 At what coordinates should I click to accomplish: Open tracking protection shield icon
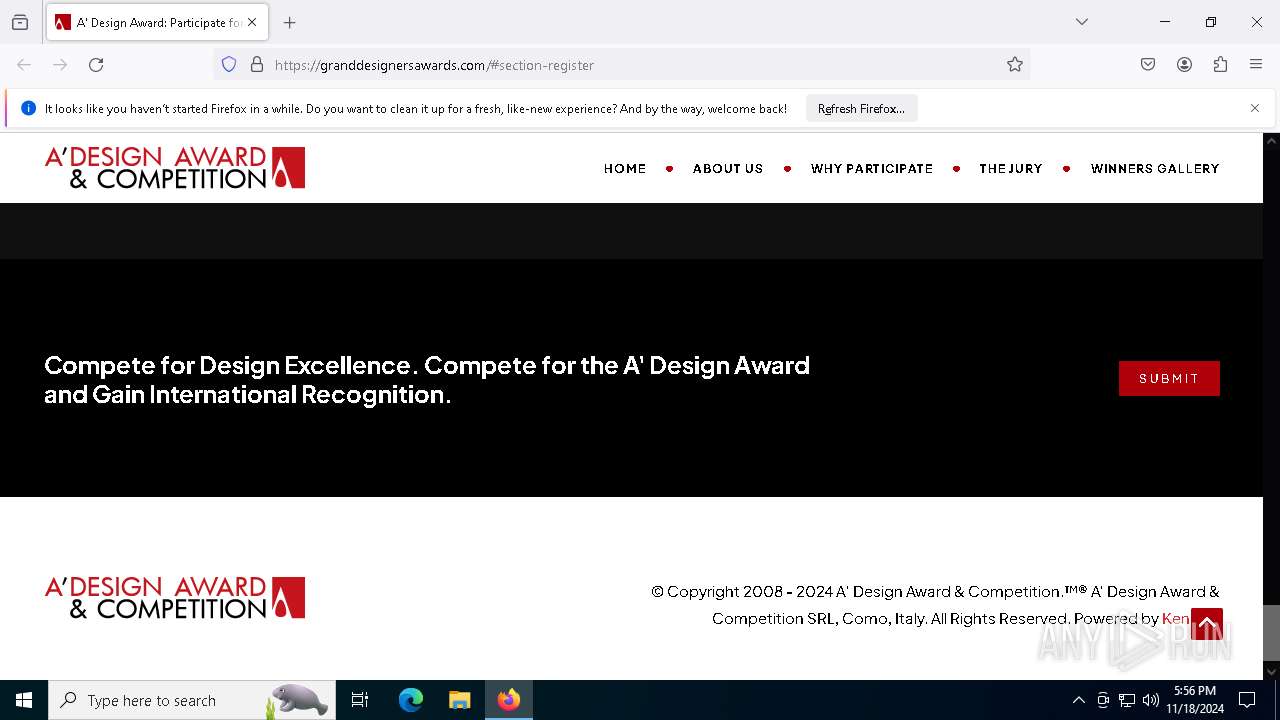click(229, 65)
